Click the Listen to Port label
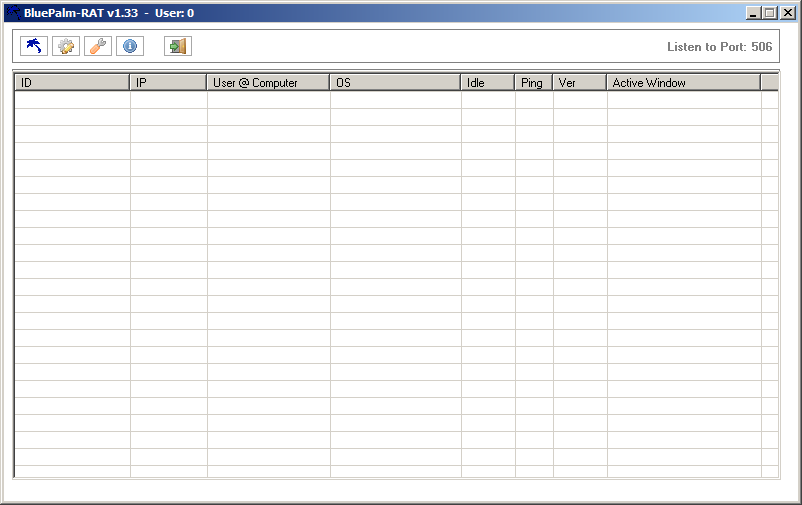The width and height of the screenshot is (802, 505). click(719, 47)
